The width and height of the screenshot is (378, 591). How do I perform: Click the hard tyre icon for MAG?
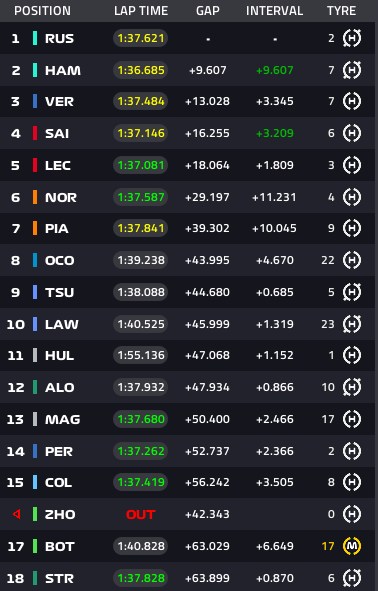click(x=352, y=419)
